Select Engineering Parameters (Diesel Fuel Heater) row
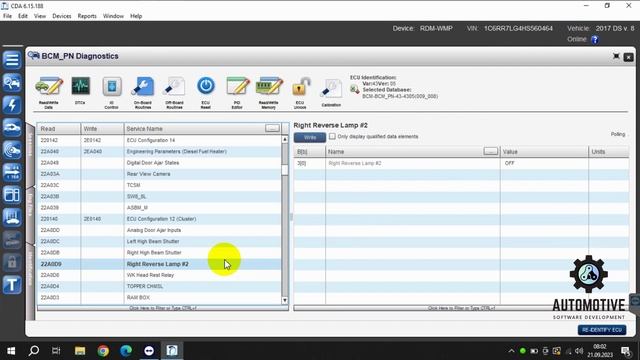This screenshot has width=640, height=360. coord(159,151)
